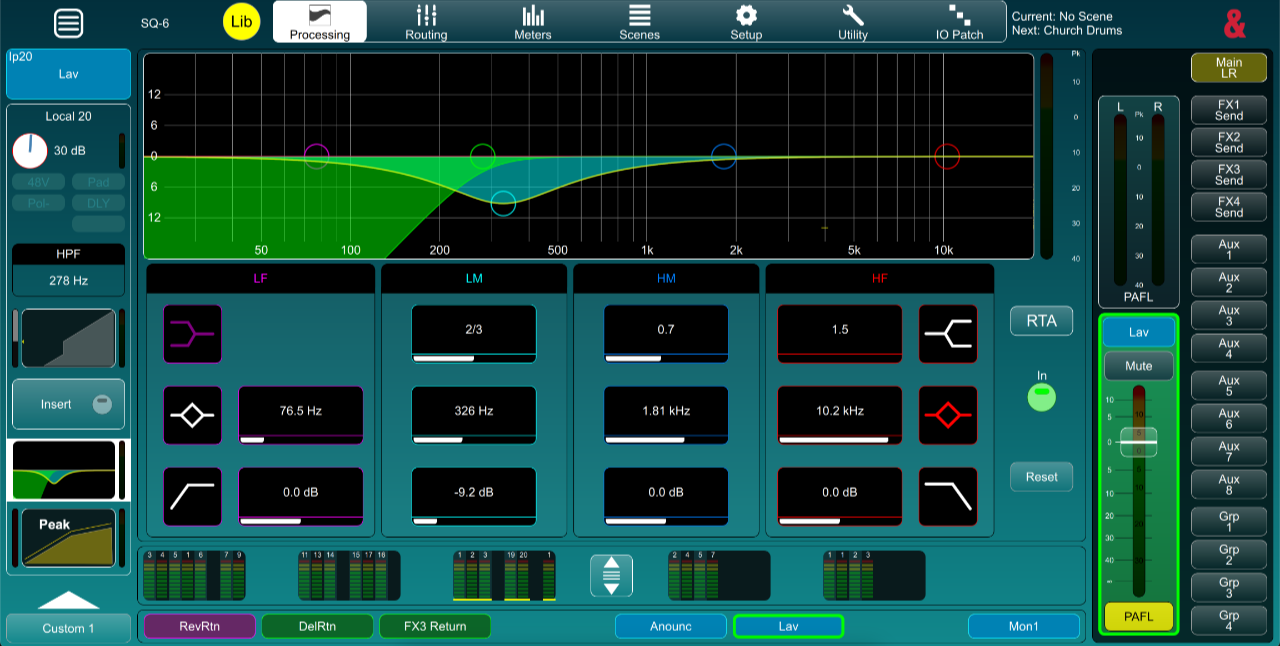Select the bell curve icon in the LF band
This screenshot has height=646, width=1280.
[x=192, y=415]
